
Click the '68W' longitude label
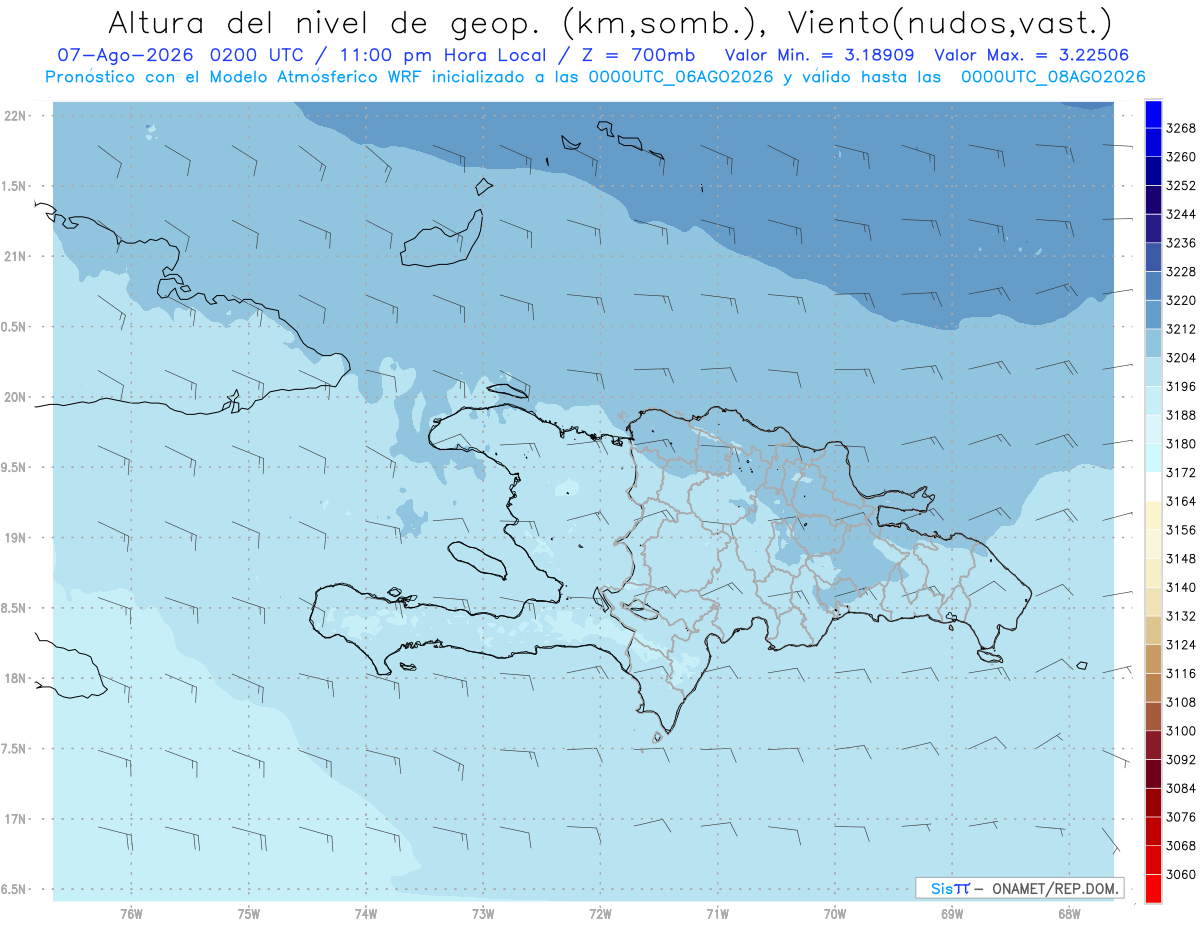[1069, 912]
